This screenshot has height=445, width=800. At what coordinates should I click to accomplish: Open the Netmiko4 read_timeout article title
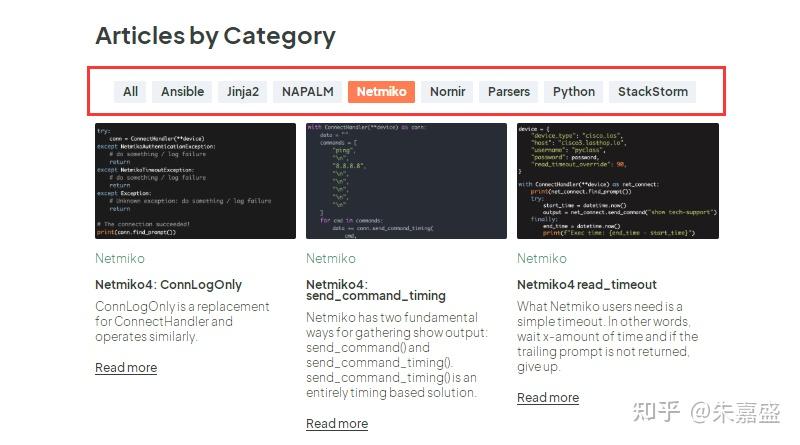pyautogui.click(x=587, y=285)
